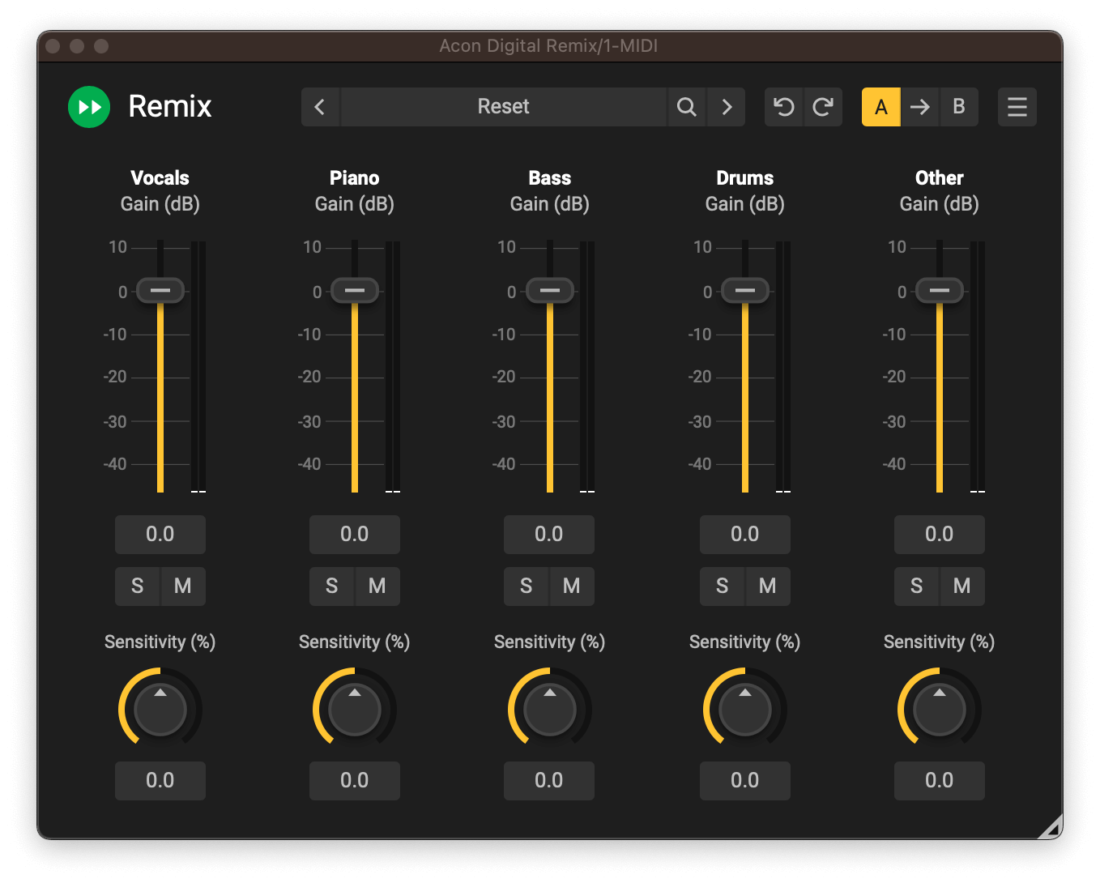Close the Acon Digital Remix window
Screen dimensions: 1100x883
(x=53, y=46)
